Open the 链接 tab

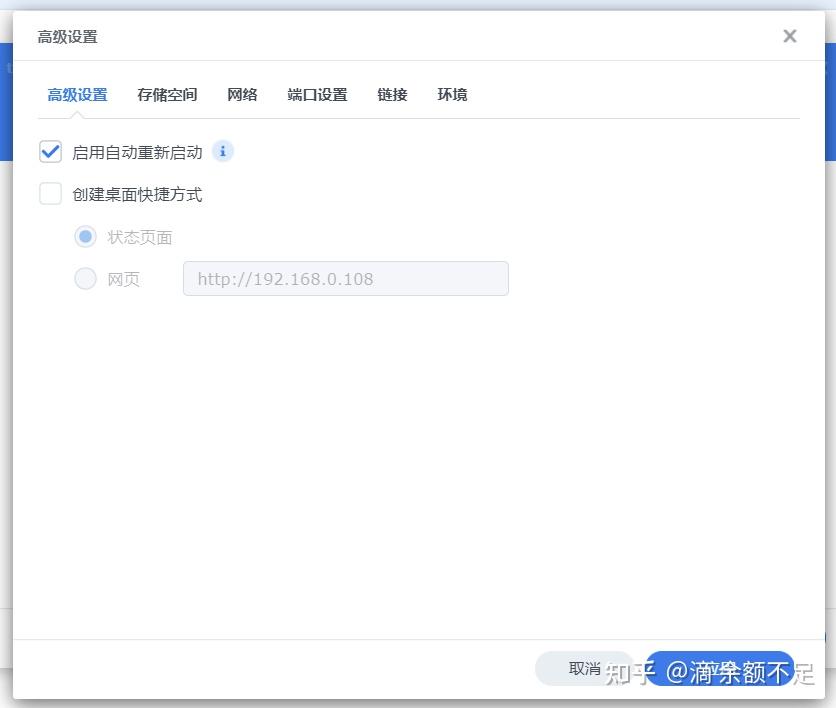pyautogui.click(x=391, y=94)
